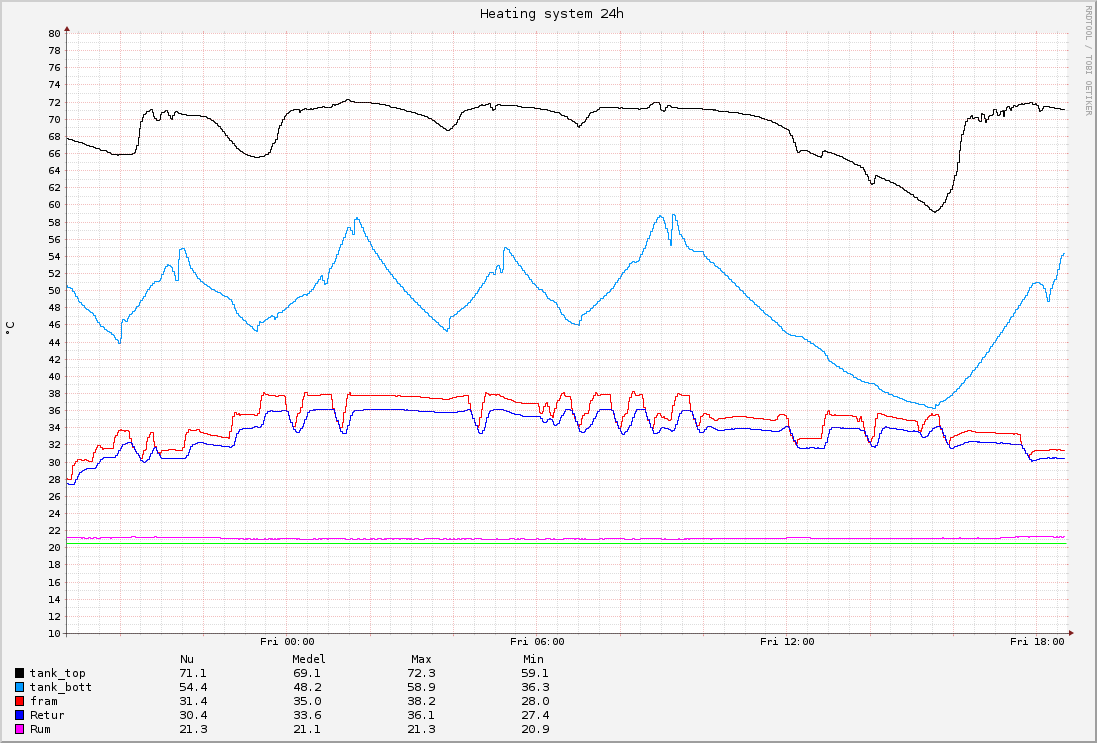Click the Min column header
The image size is (1097, 743).
pos(533,659)
